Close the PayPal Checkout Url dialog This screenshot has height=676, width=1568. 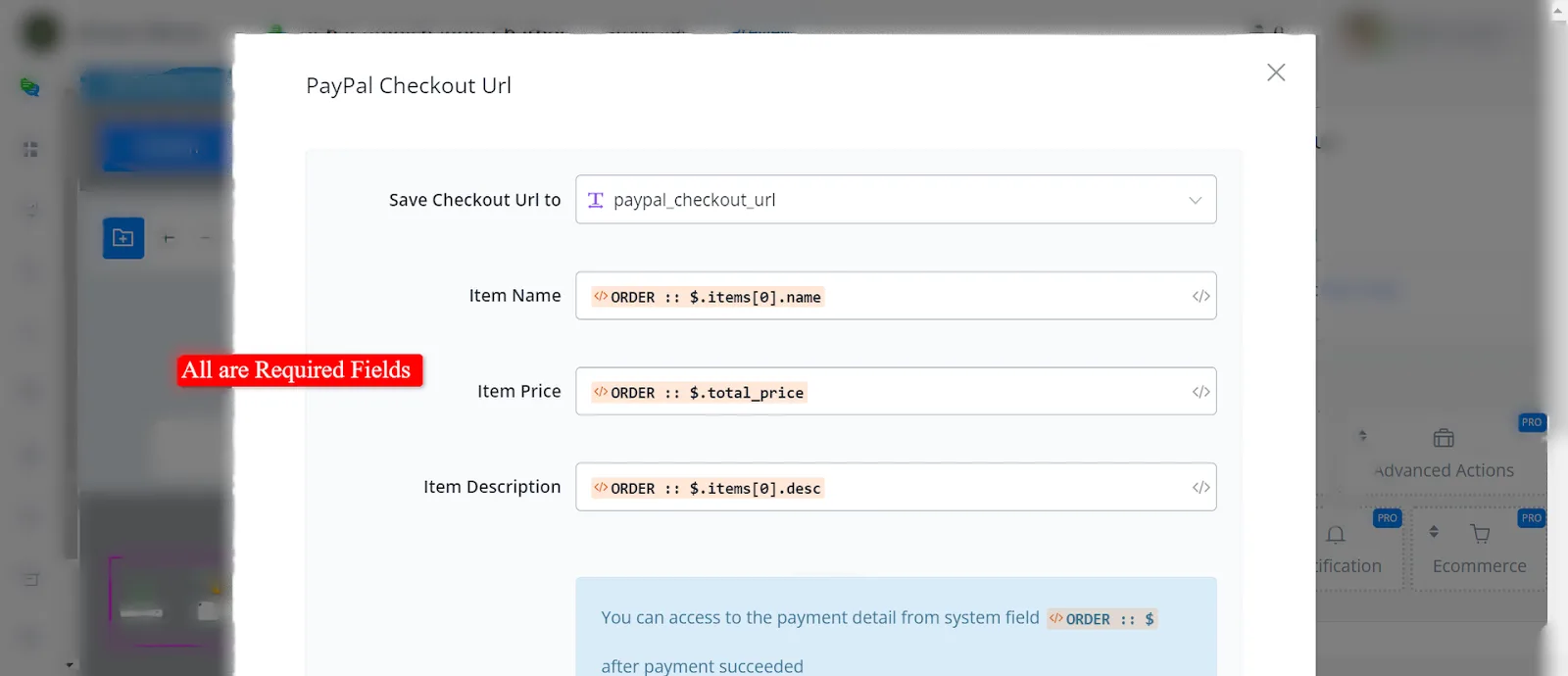pyautogui.click(x=1276, y=72)
